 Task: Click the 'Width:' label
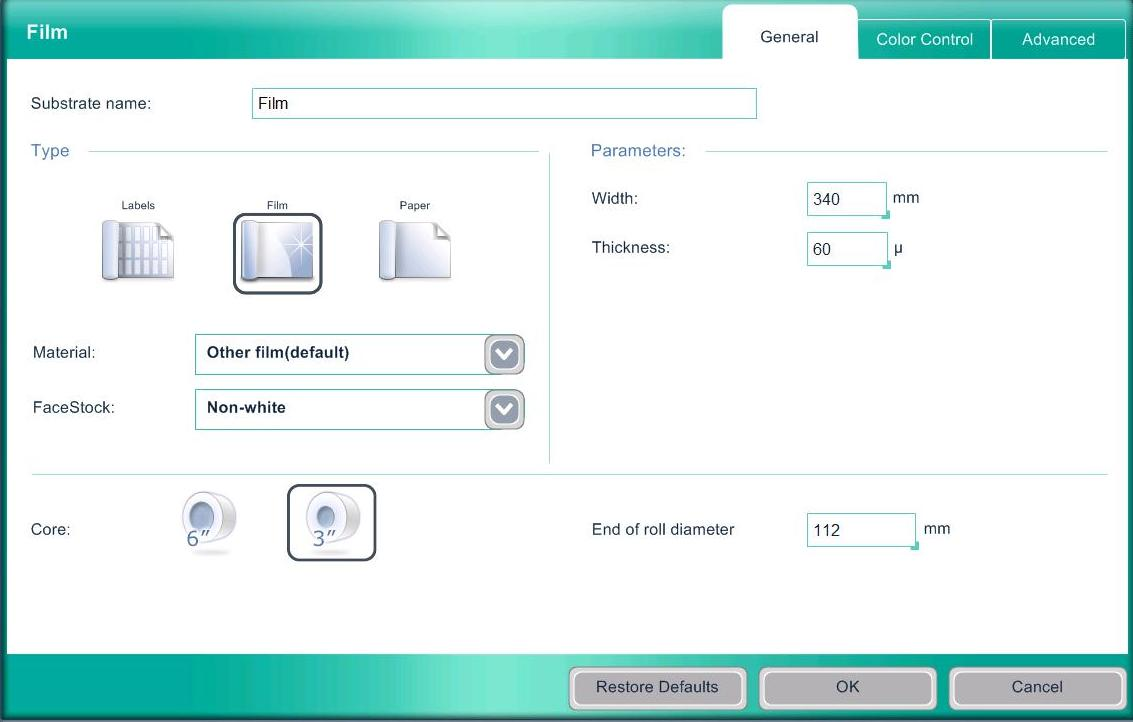click(x=615, y=198)
